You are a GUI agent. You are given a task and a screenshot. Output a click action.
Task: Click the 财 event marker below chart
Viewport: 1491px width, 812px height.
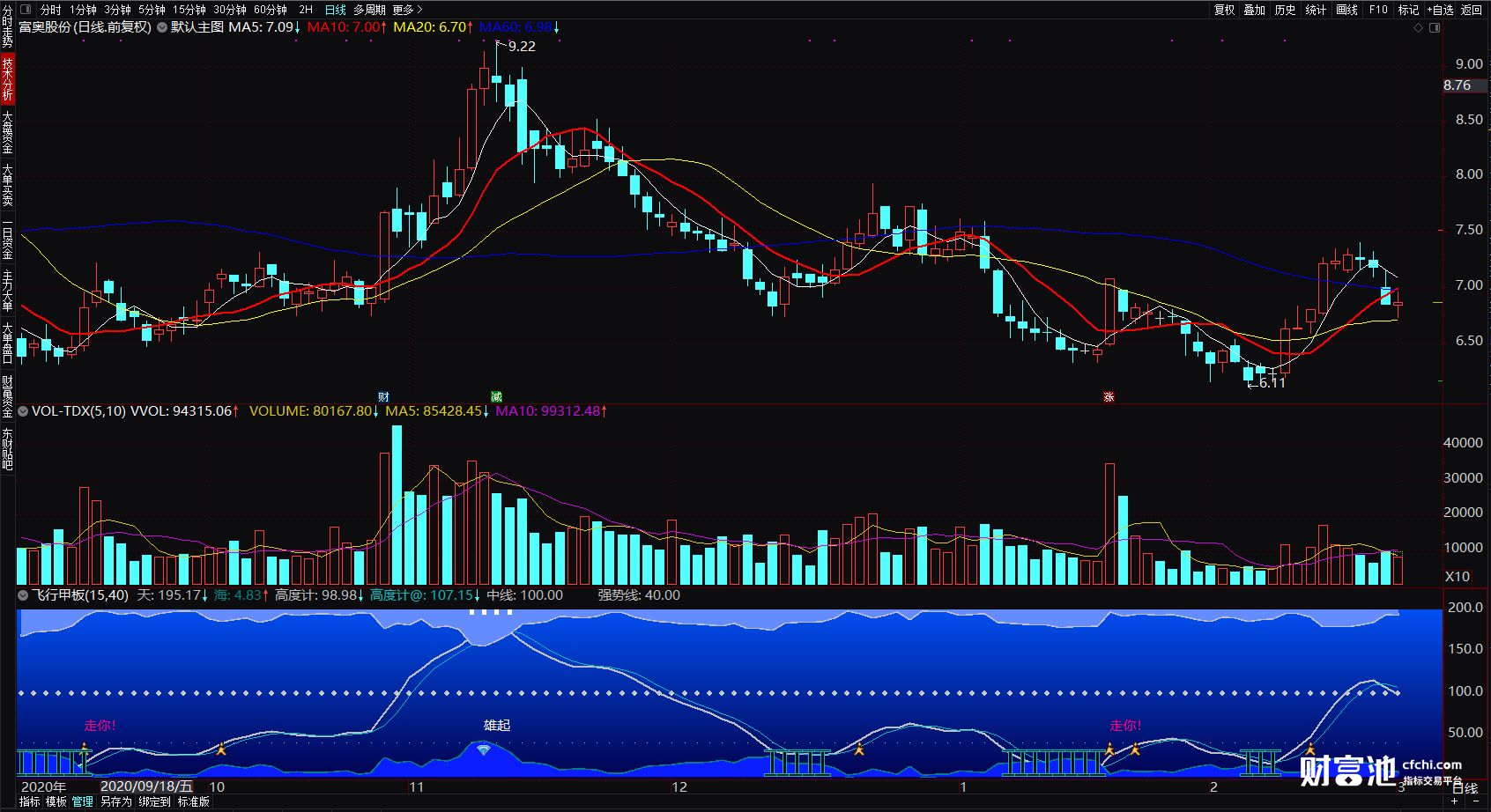(x=383, y=397)
